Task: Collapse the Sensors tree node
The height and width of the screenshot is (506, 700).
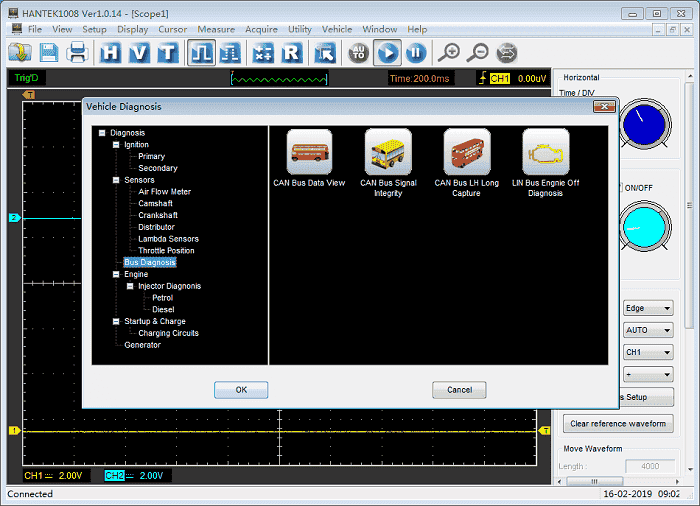Action: coord(116,180)
